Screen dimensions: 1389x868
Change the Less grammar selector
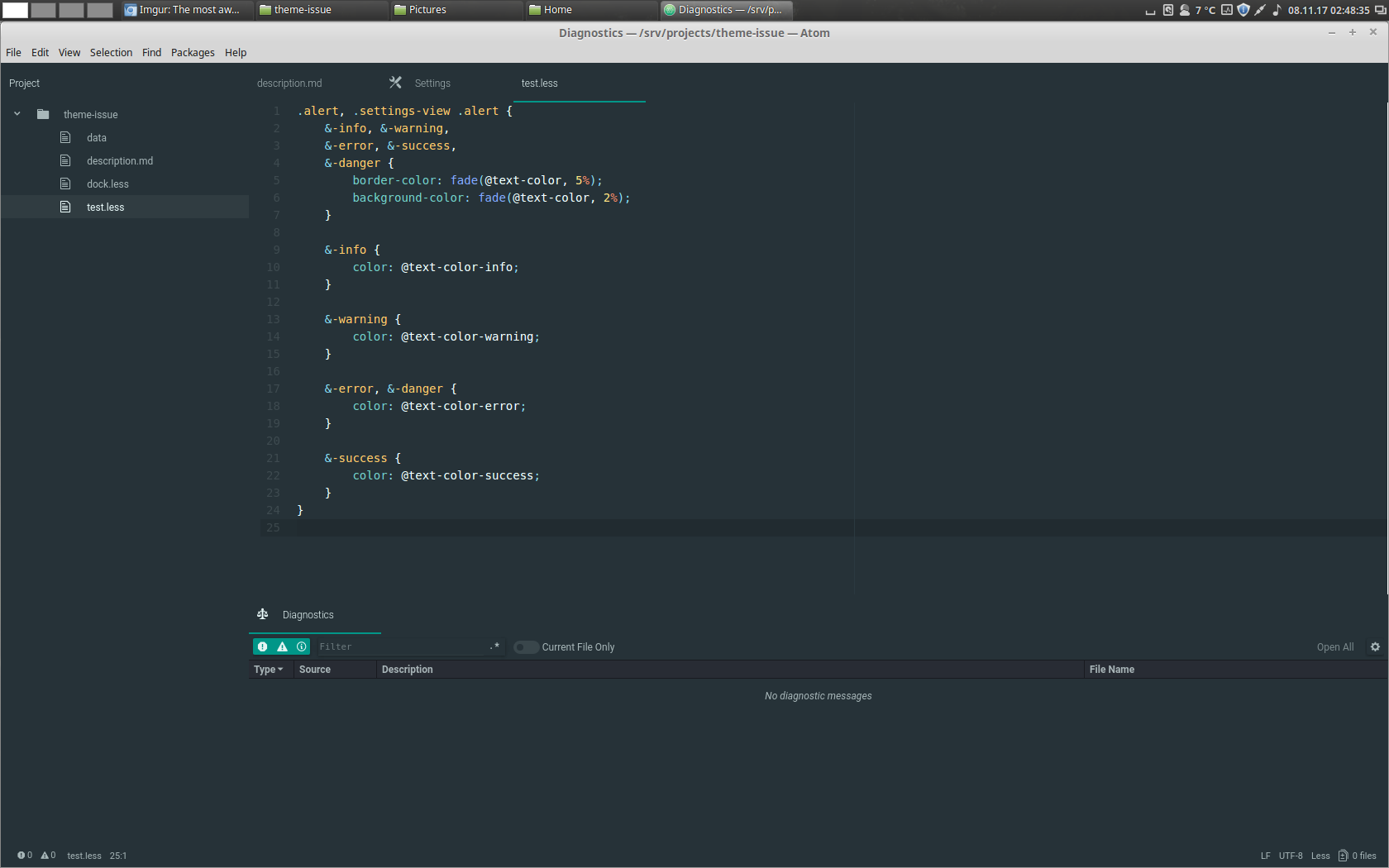[x=1320, y=856]
